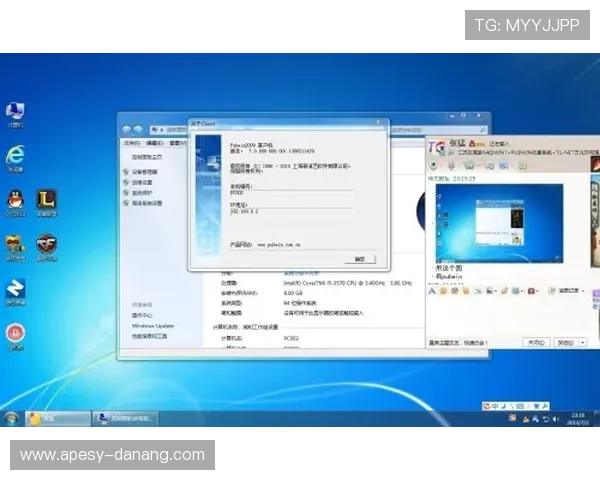
Task: Open Windows Update link in sidebar
Action: pyautogui.click(x=152, y=326)
